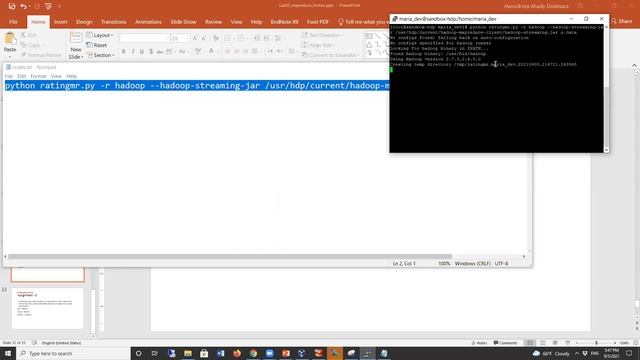Switch to the Transitions ribbon tab
Image resolution: width=640 pixels, height=360 pixels.
click(113, 22)
